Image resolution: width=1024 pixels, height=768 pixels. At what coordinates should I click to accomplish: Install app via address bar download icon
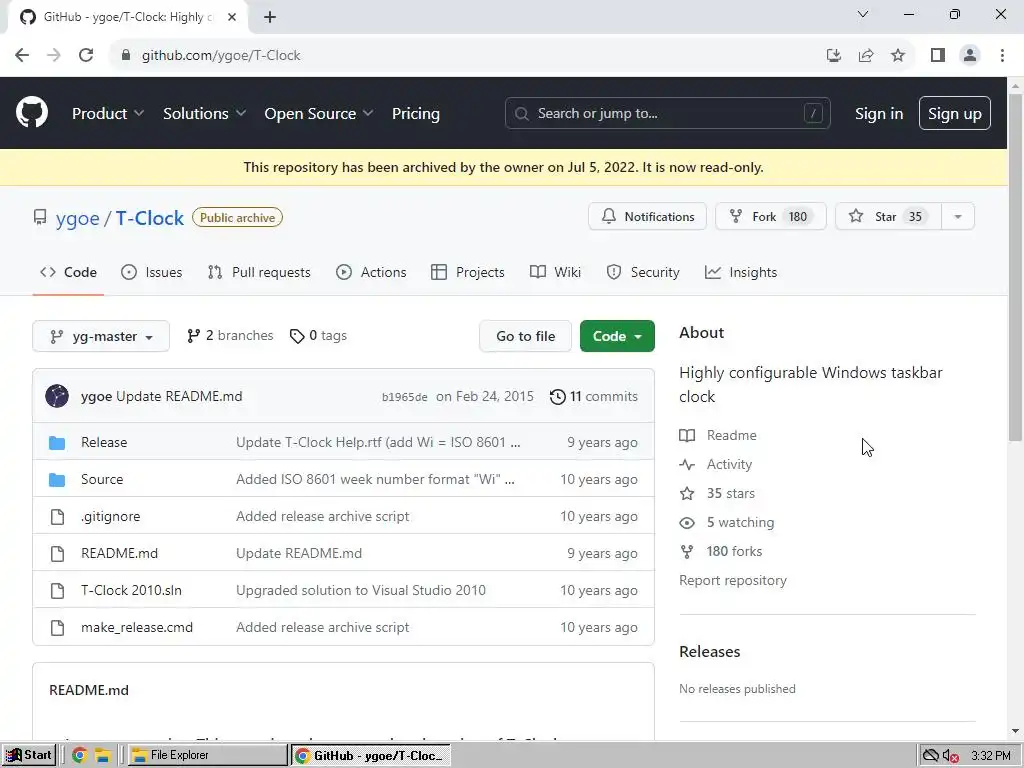[x=834, y=56]
